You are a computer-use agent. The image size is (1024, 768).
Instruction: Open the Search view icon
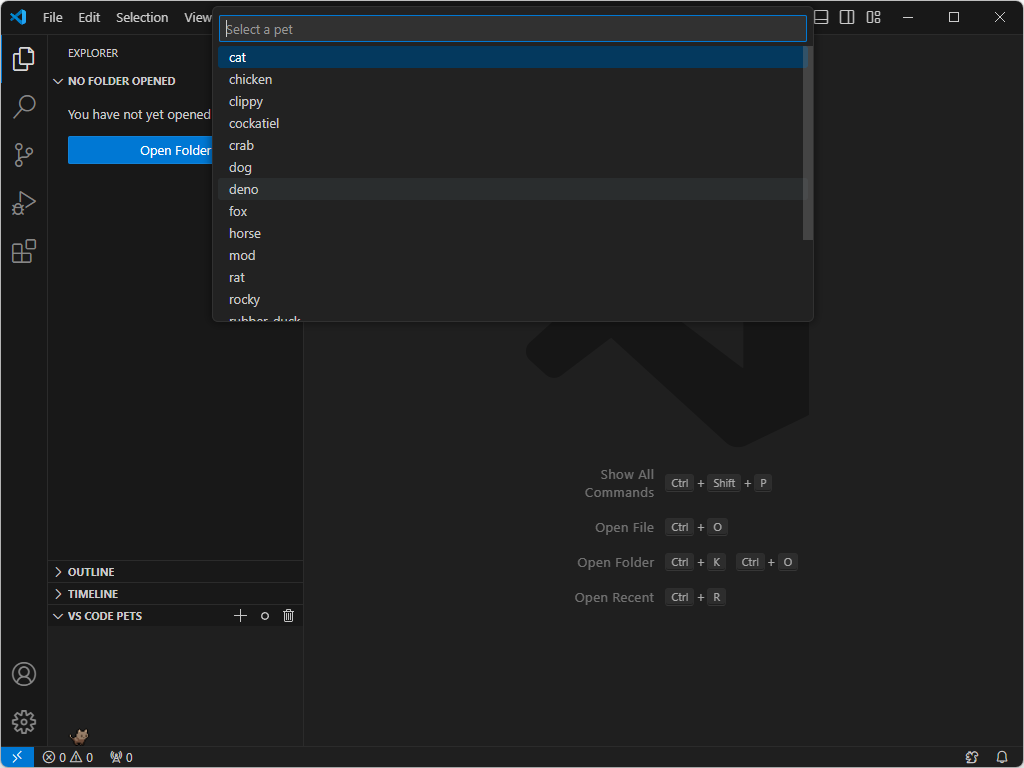(x=24, y=106)
